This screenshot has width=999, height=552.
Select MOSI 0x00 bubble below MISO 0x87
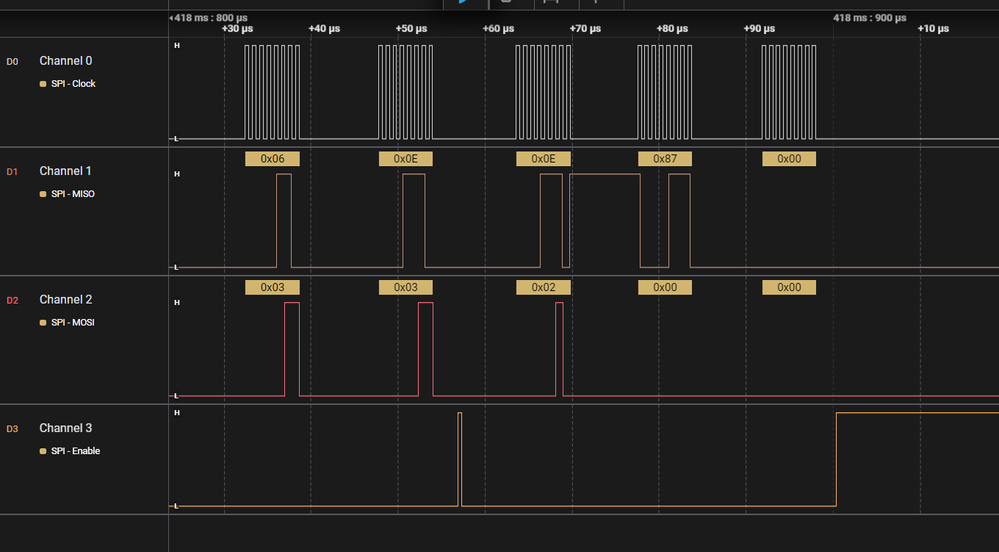(665, 287)
